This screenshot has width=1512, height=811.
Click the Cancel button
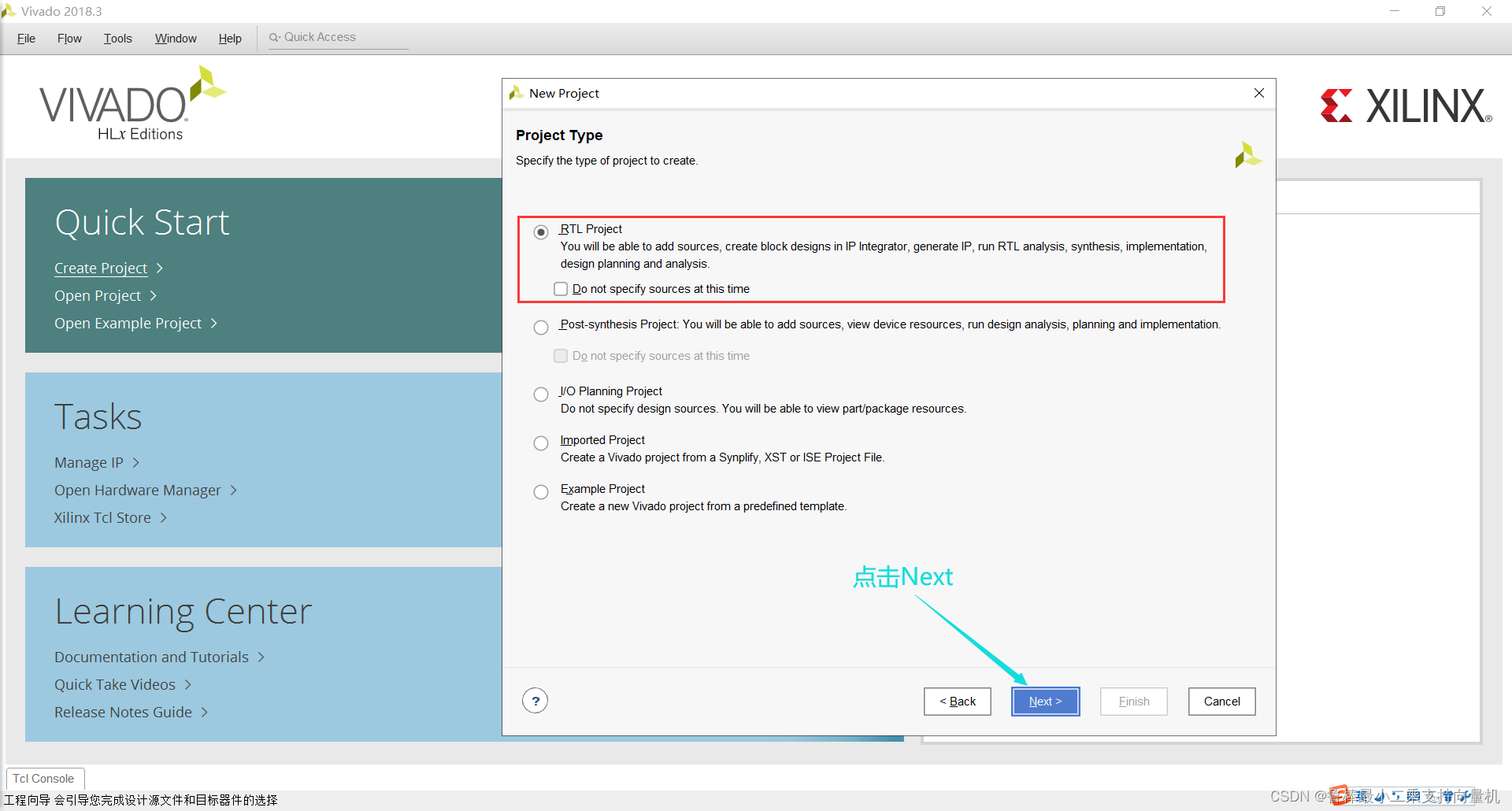1221,702
